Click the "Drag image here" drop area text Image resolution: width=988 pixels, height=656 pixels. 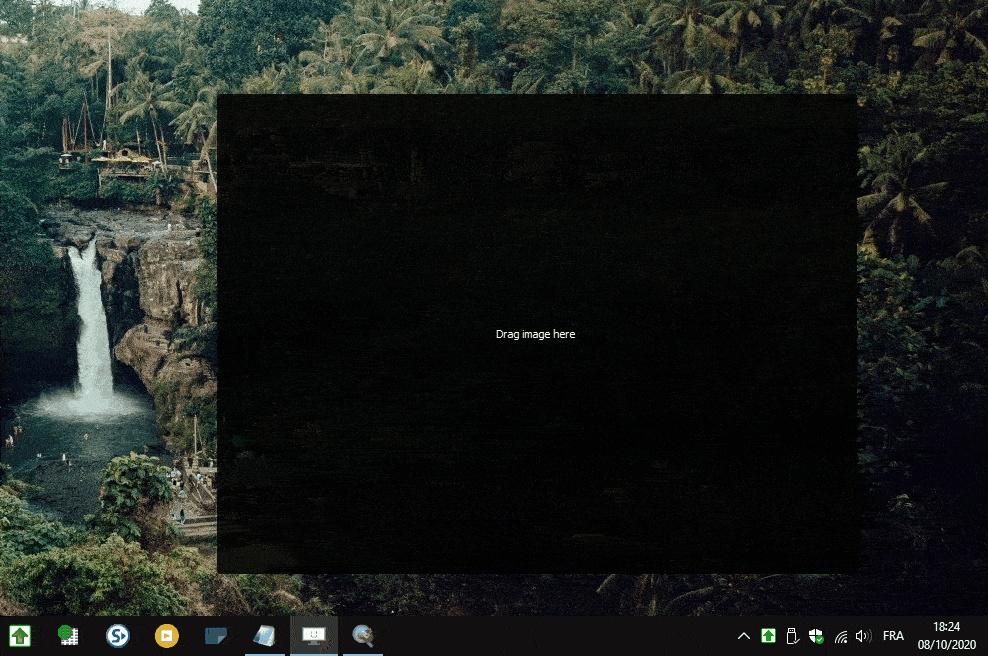tap(535, 334)
